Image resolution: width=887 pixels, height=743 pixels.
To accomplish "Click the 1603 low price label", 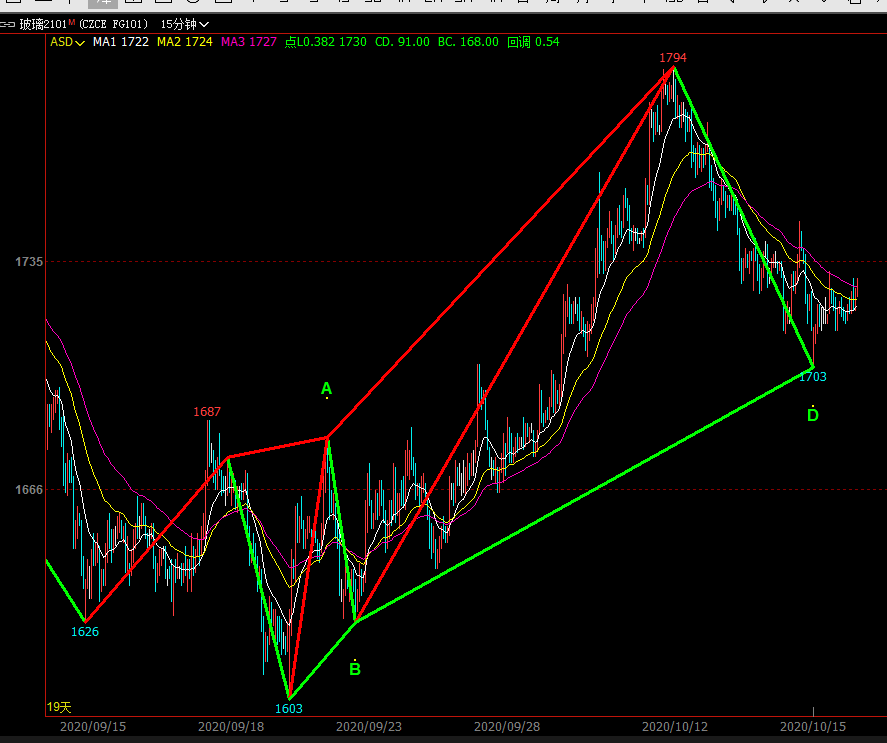I will coord(289,708).
